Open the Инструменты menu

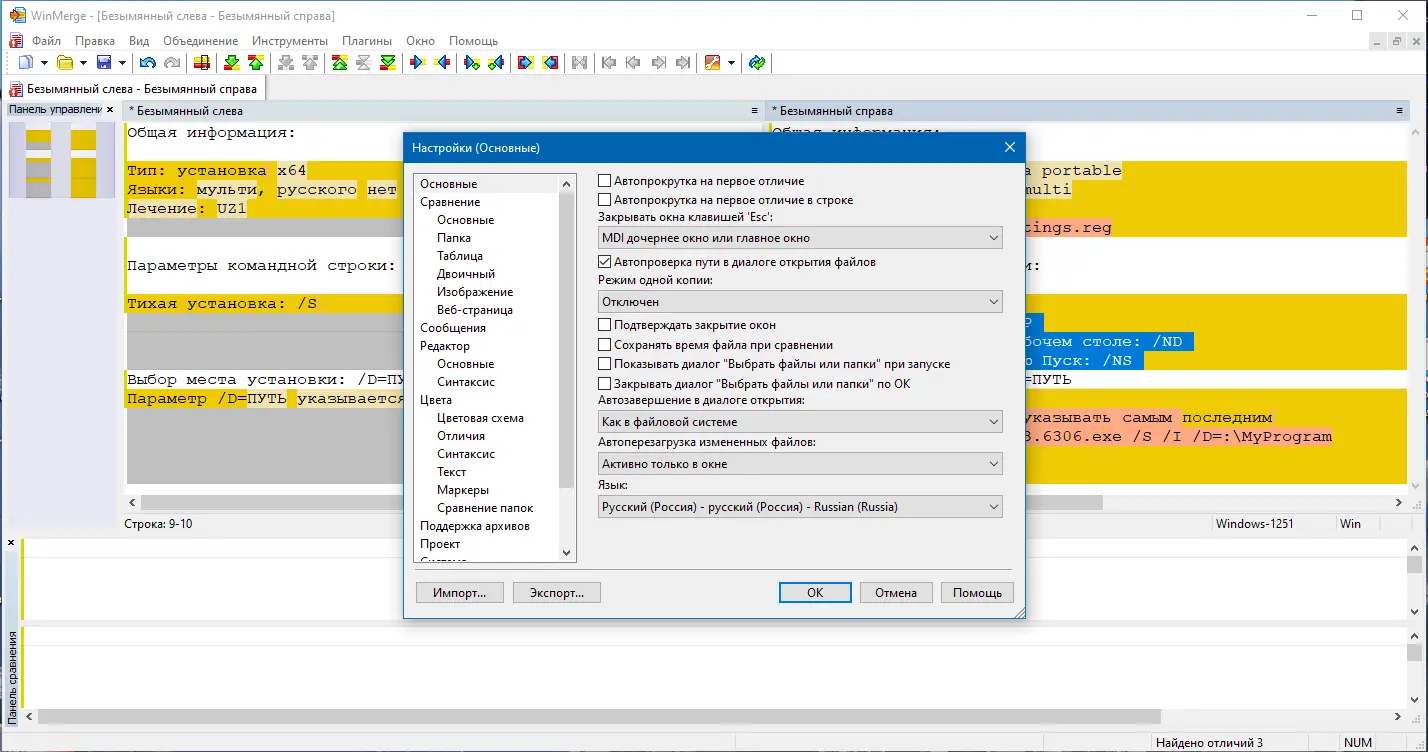click(290, 41)
